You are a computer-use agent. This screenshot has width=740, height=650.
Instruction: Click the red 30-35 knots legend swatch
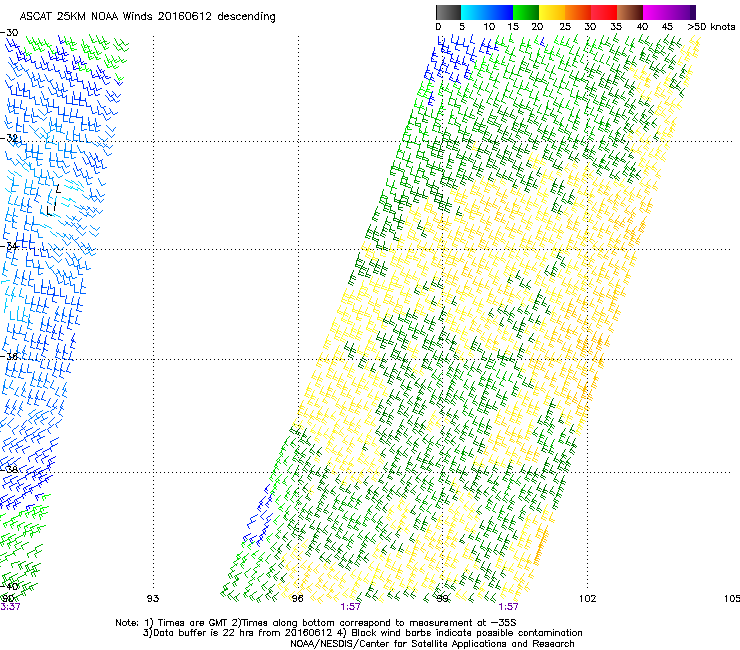click(604, 12)
